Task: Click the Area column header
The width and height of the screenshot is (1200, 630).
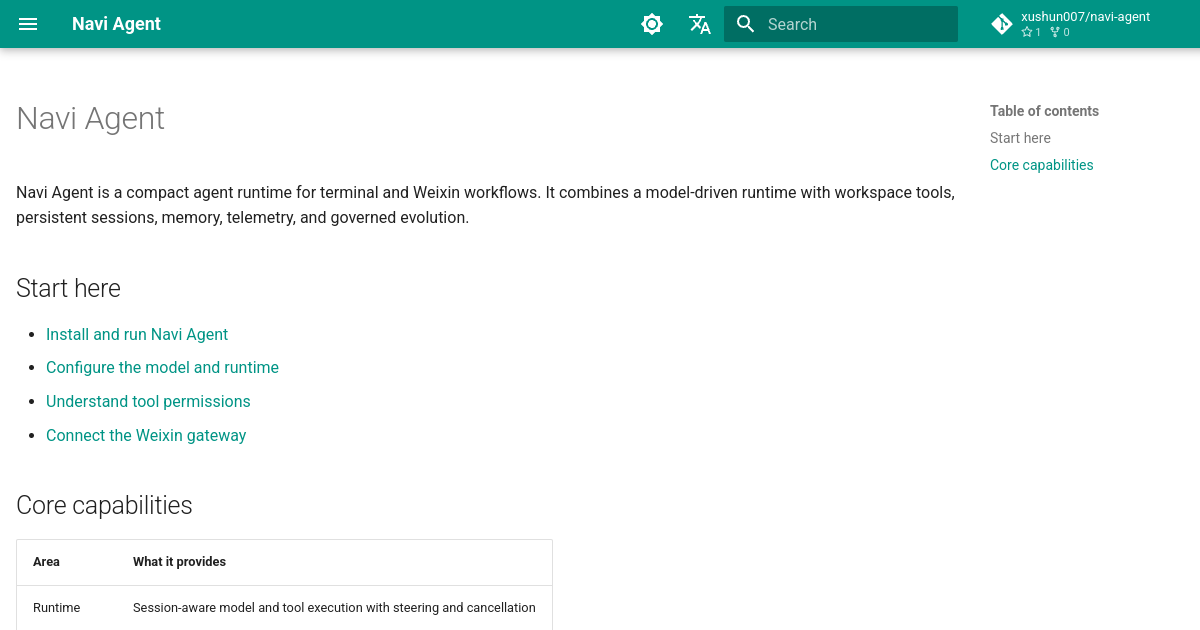Action: pyautogui.click(x=46, y=562)
